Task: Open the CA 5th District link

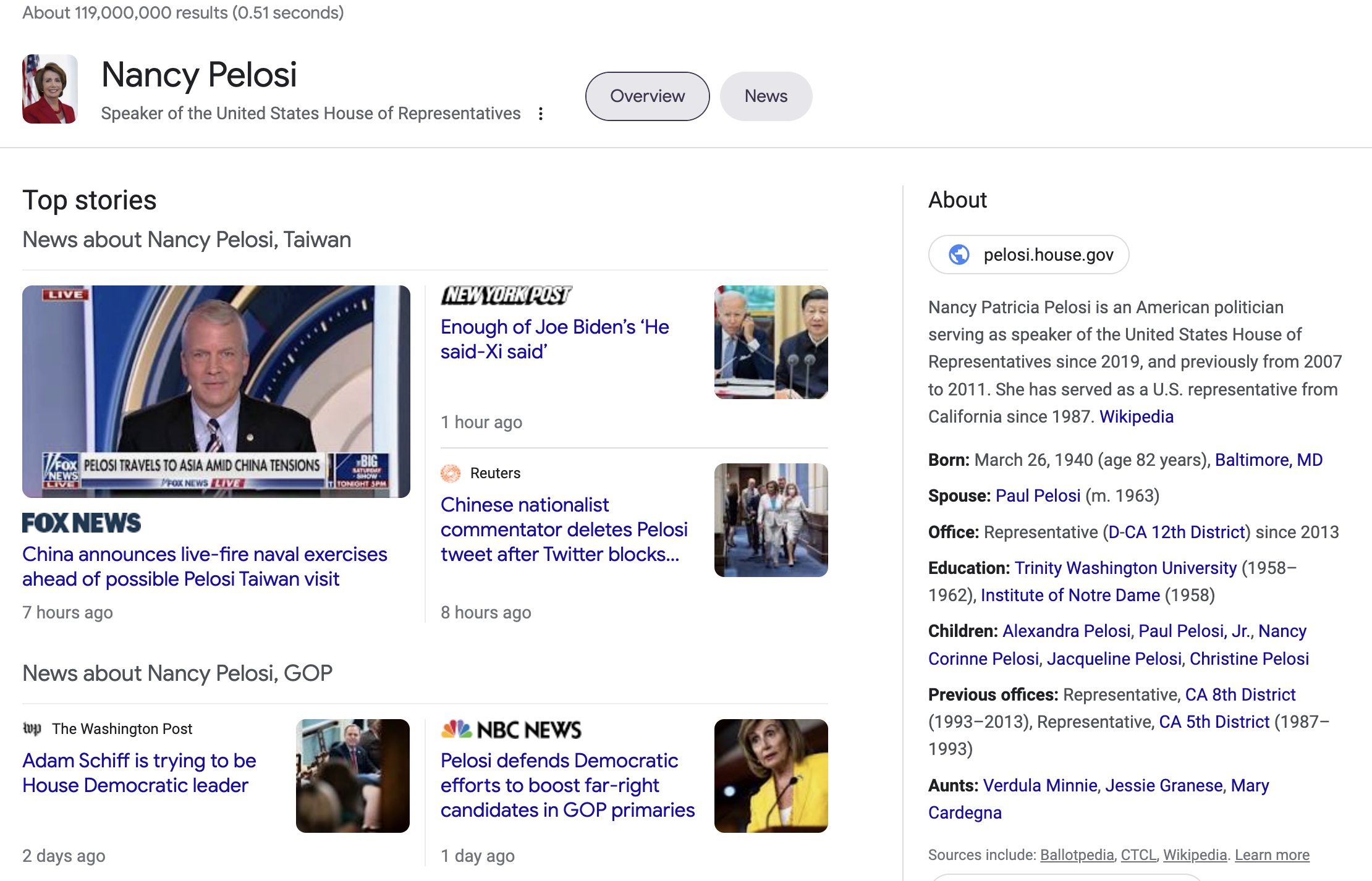Action: 1214,722
